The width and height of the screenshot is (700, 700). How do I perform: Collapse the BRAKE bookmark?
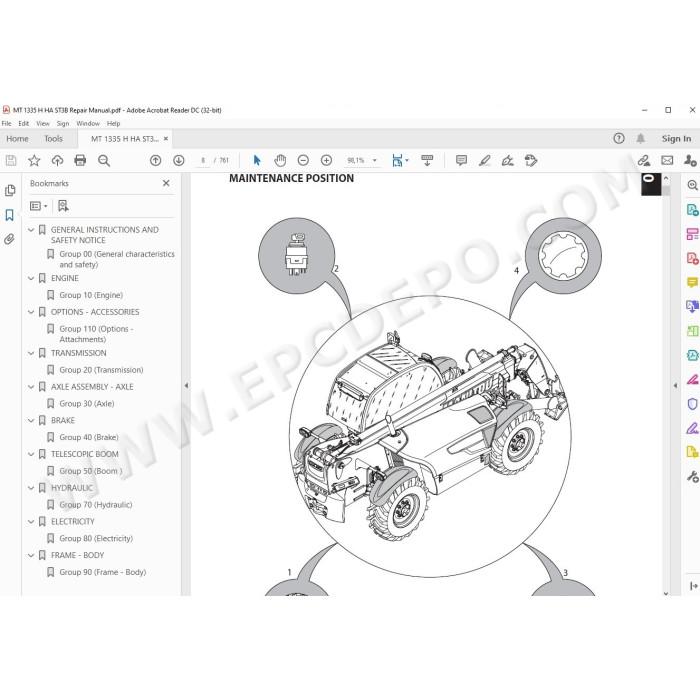(x=31, y=421)
